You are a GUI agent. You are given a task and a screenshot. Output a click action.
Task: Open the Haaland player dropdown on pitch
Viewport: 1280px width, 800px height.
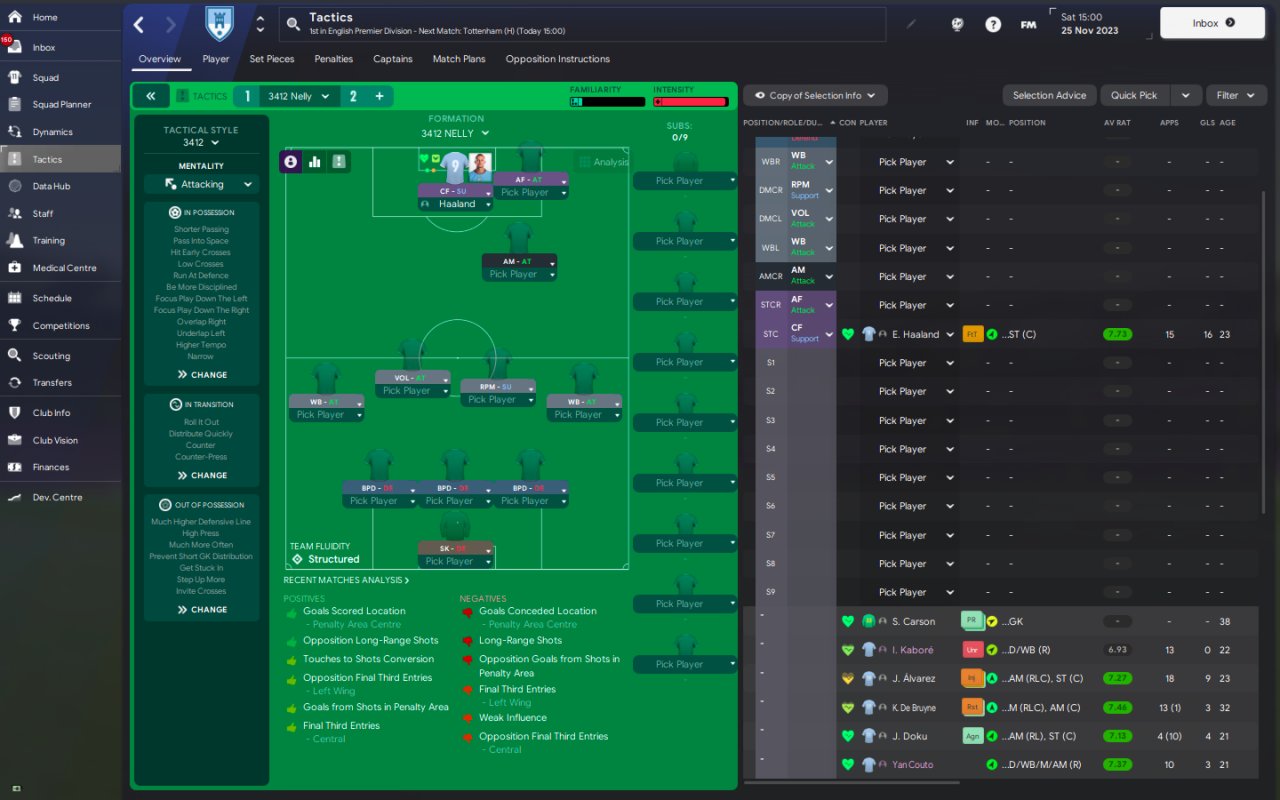(455, 204)
